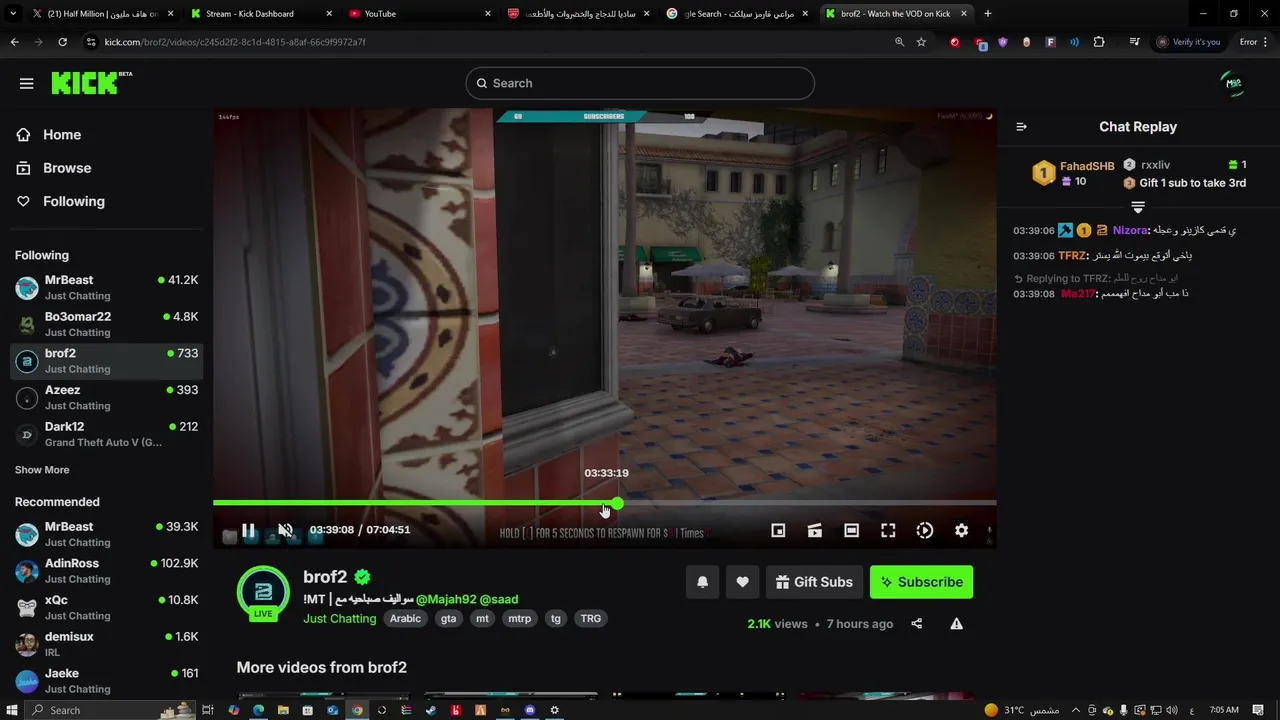Open Chrome three-dot menu

[x=1267, y=42]
